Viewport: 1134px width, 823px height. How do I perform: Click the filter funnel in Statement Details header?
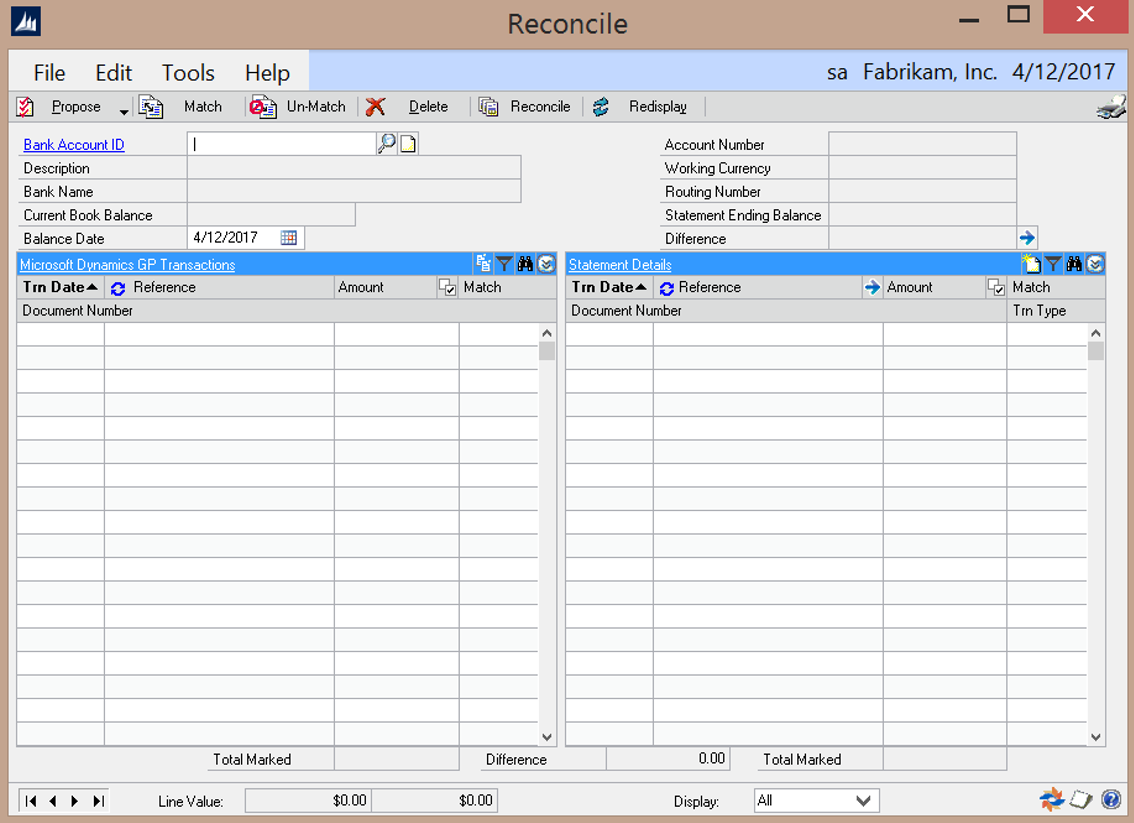click(1053, 264)
